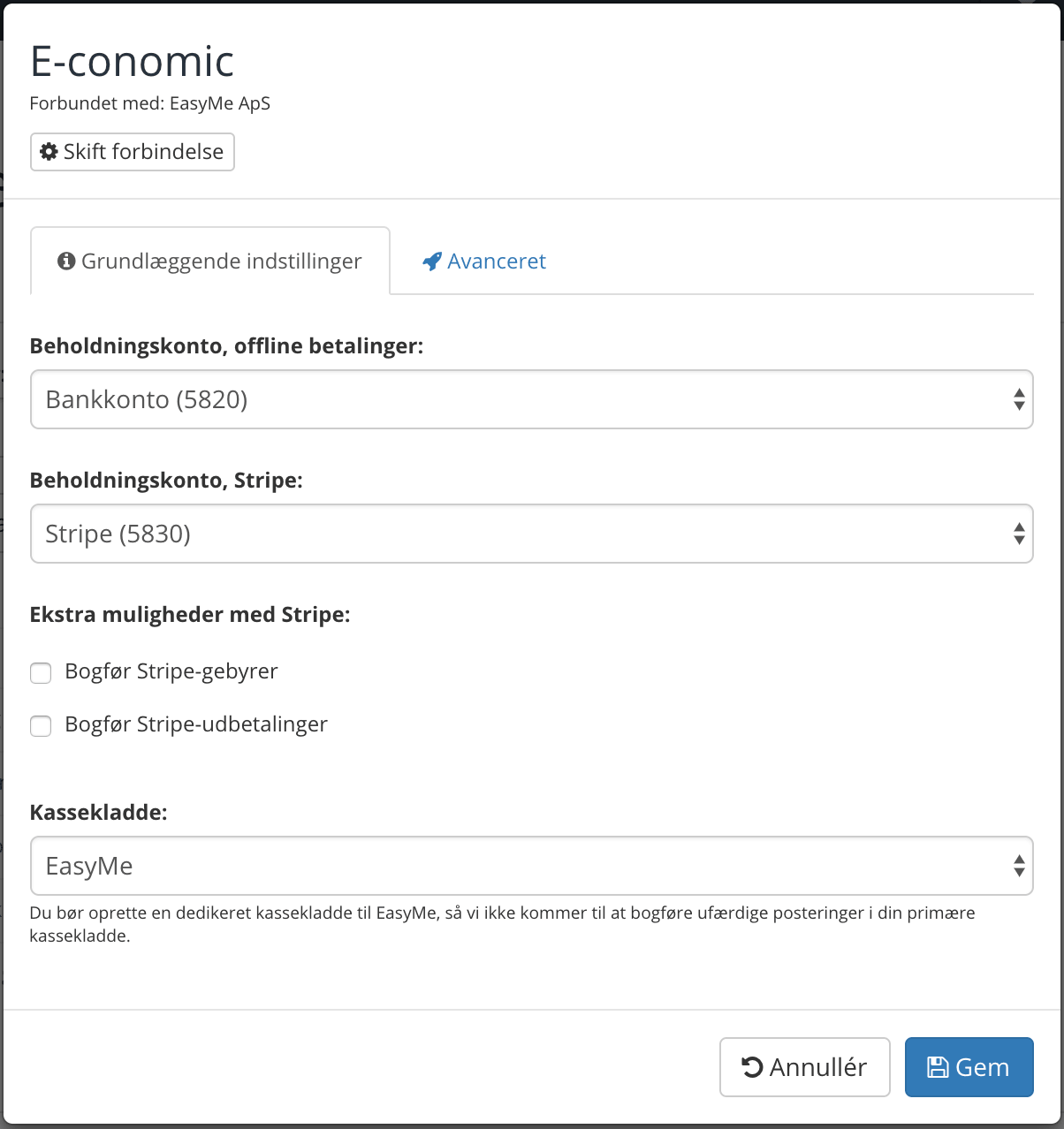Click the gear icon on Skift forbindelse
Viewport: 1064px width, 1129px height.
click(49, 151)
